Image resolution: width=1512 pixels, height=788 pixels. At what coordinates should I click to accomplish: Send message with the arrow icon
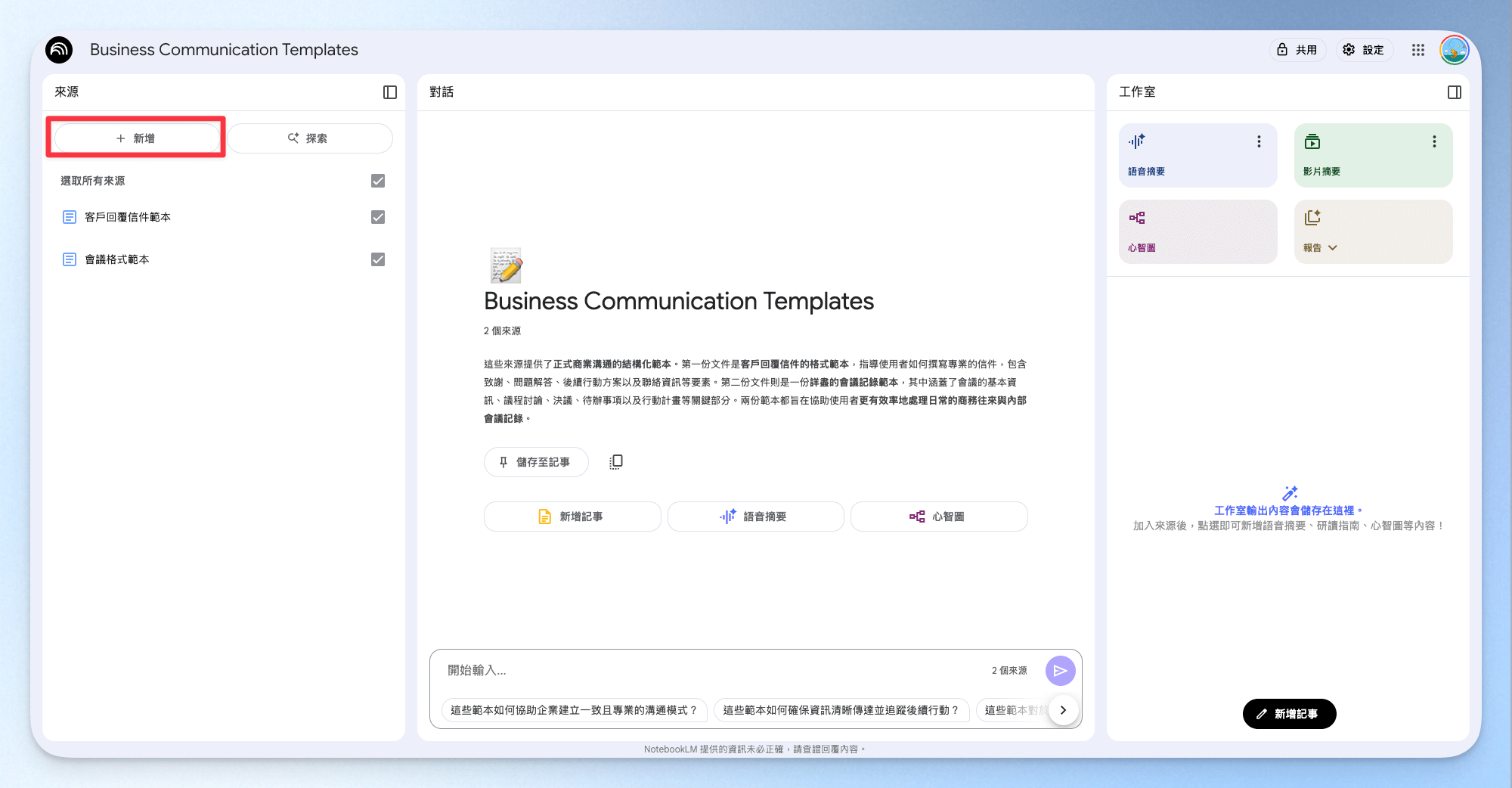1061,671
